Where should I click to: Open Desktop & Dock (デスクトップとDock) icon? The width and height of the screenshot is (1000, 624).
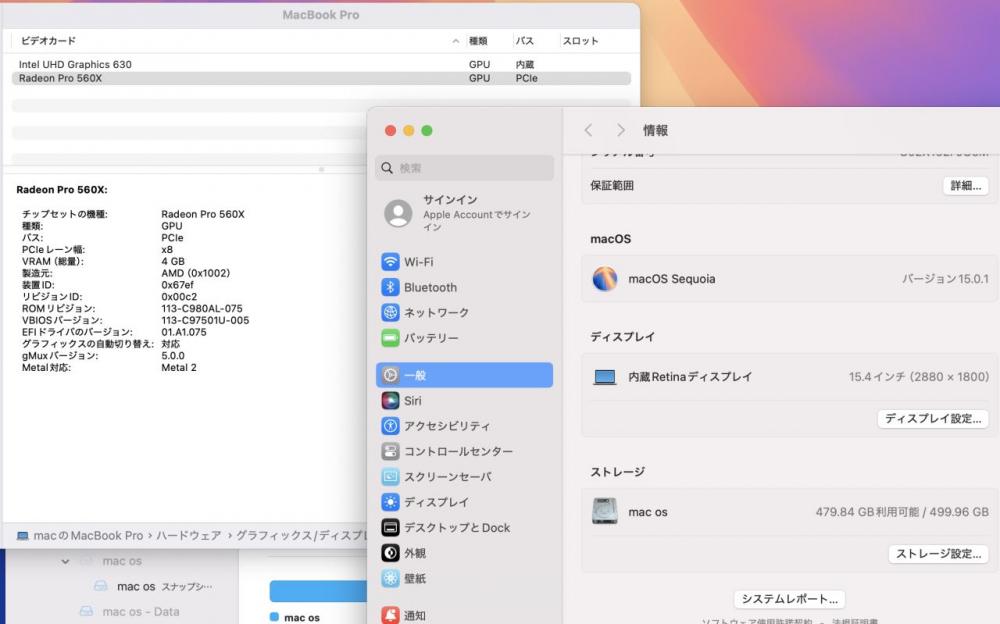pos(390,528)
